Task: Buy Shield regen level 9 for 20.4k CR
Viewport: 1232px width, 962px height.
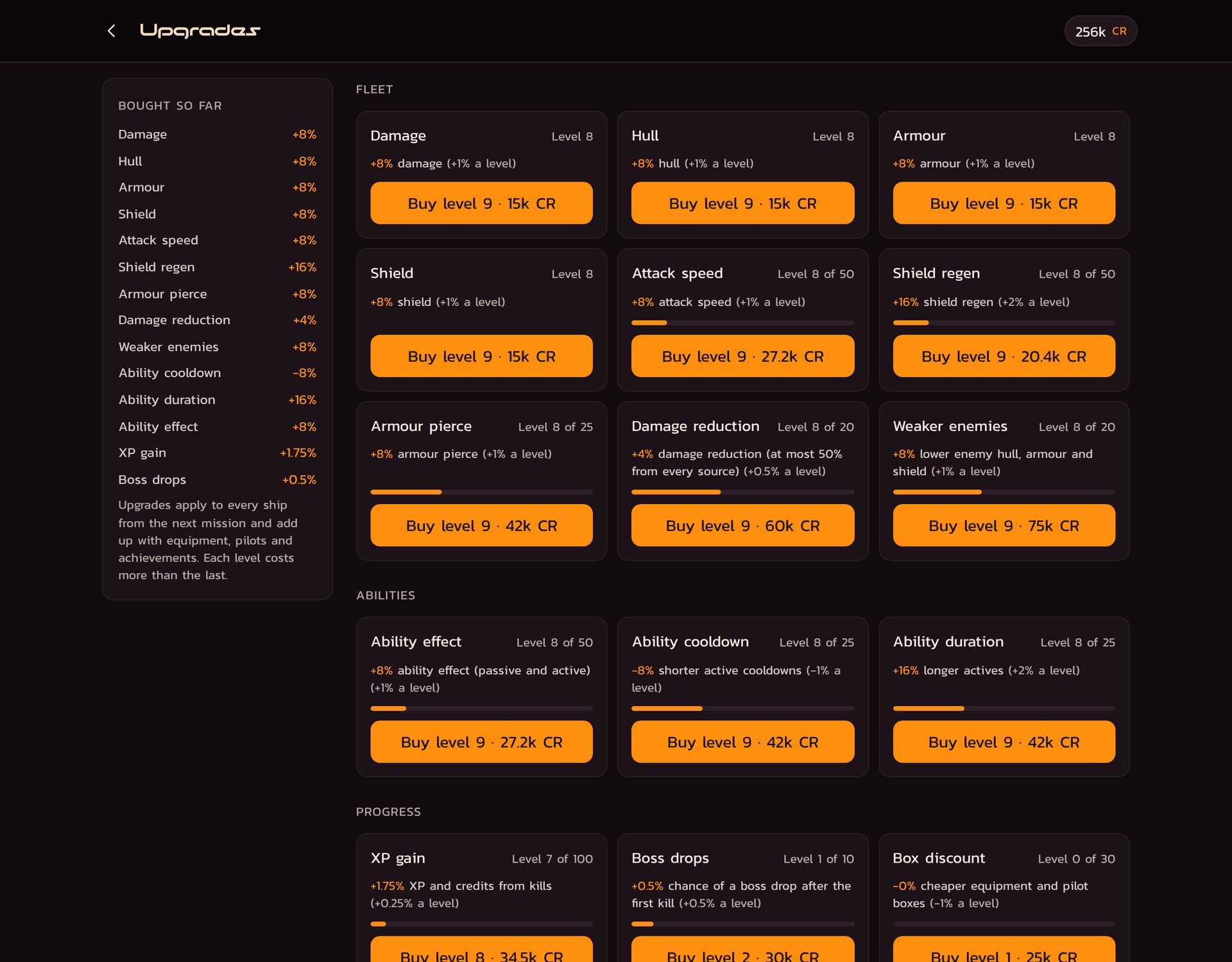Action: coord(1004,356)
